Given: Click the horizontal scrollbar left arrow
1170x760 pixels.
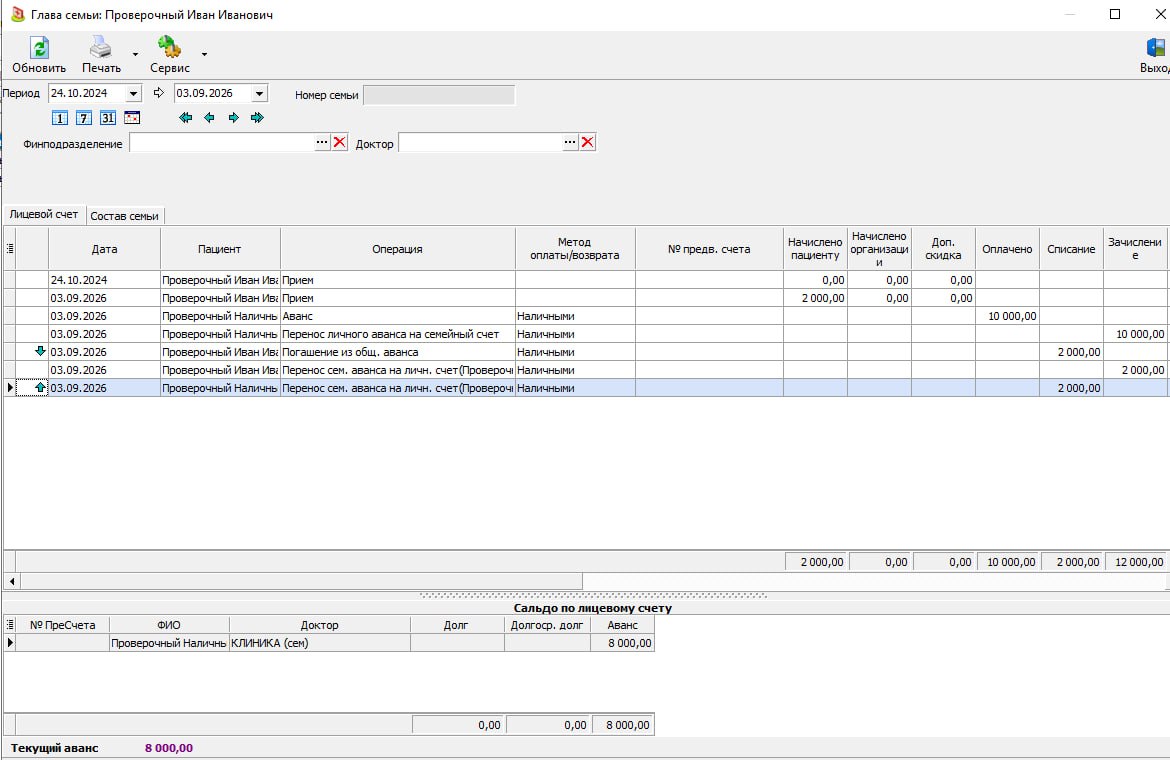Looking at the screenshot, I should [x=12, y=581].
